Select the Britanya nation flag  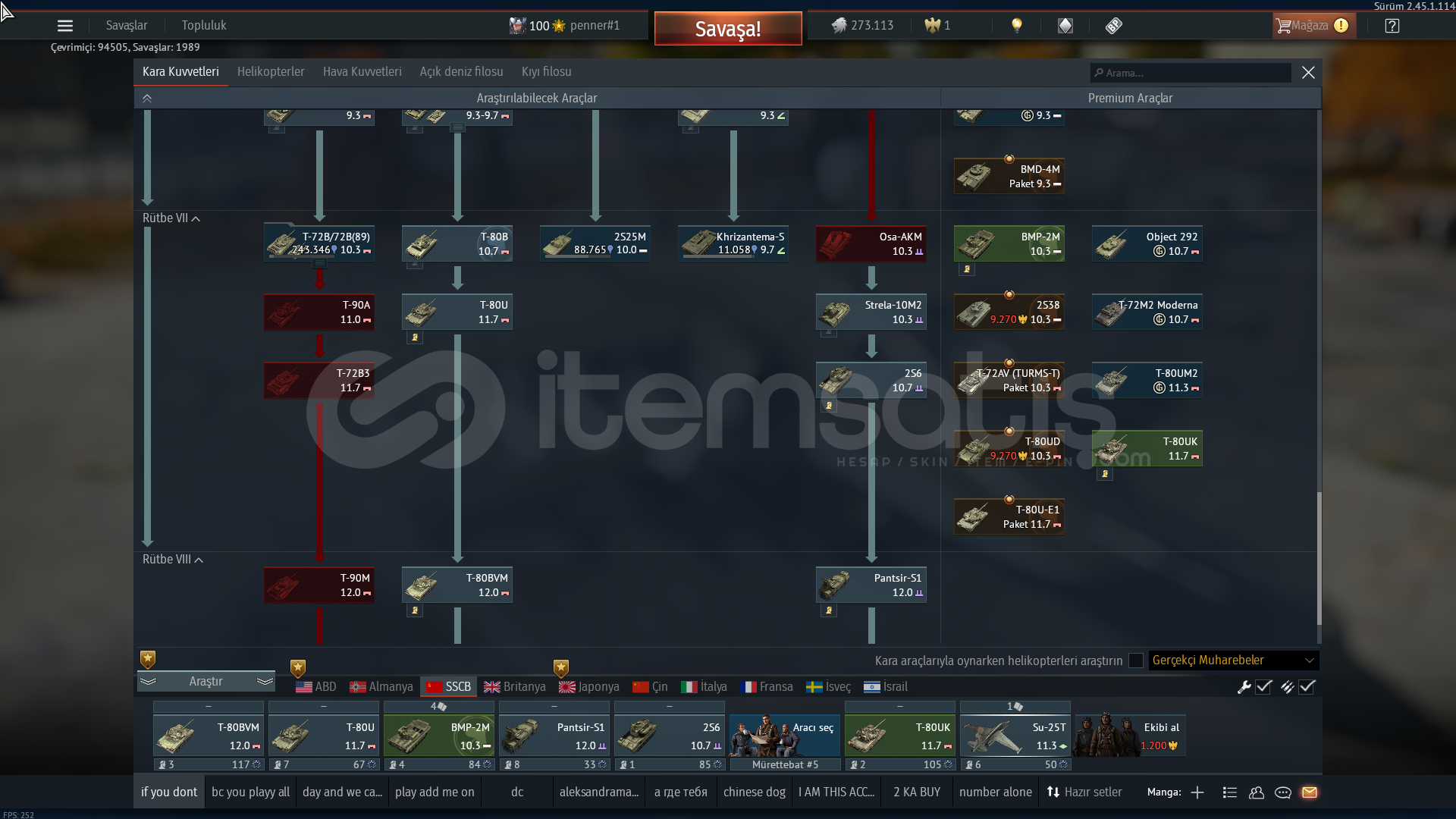[x=515, y=687]
